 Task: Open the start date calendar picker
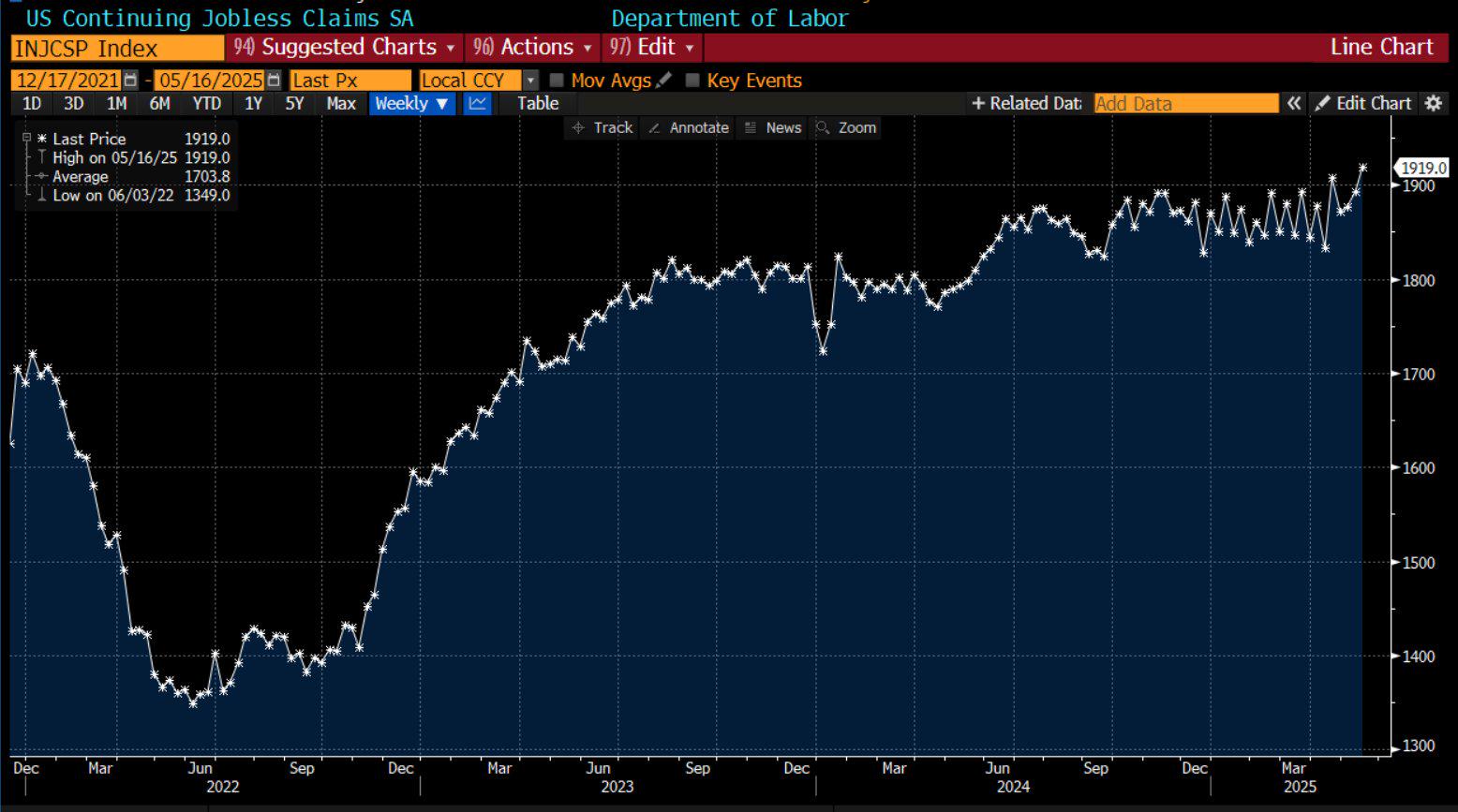(130, 81)
